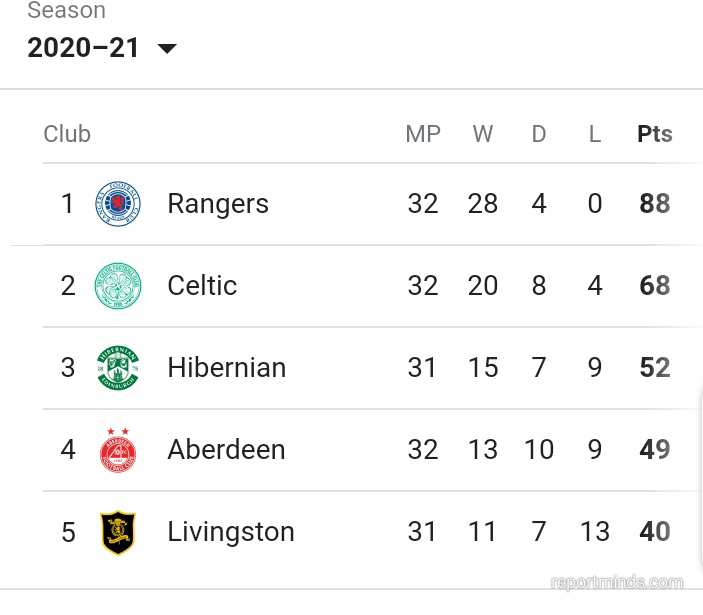Open the Celtic team link

(x=202, y=286)
